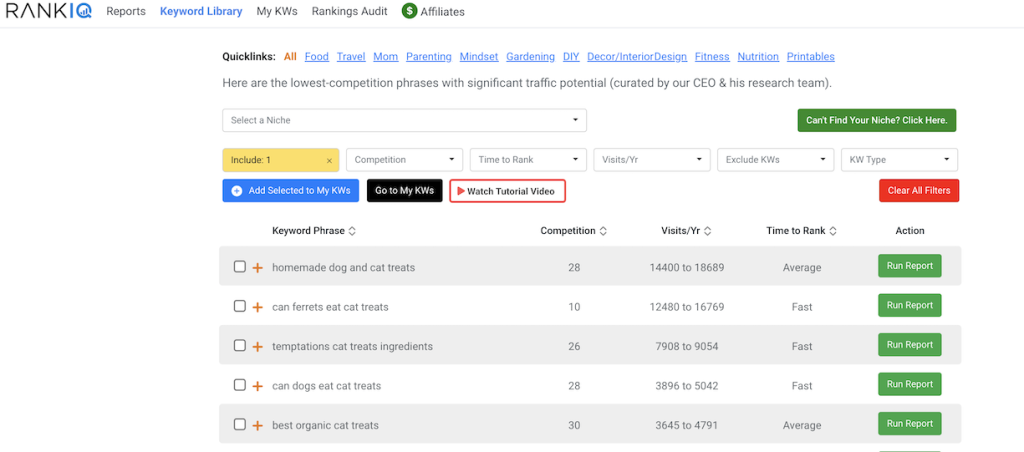This screenshot has width=1024, height=452.
Task: Select the Gardening quicklink
Action: [x=530, y=57]
